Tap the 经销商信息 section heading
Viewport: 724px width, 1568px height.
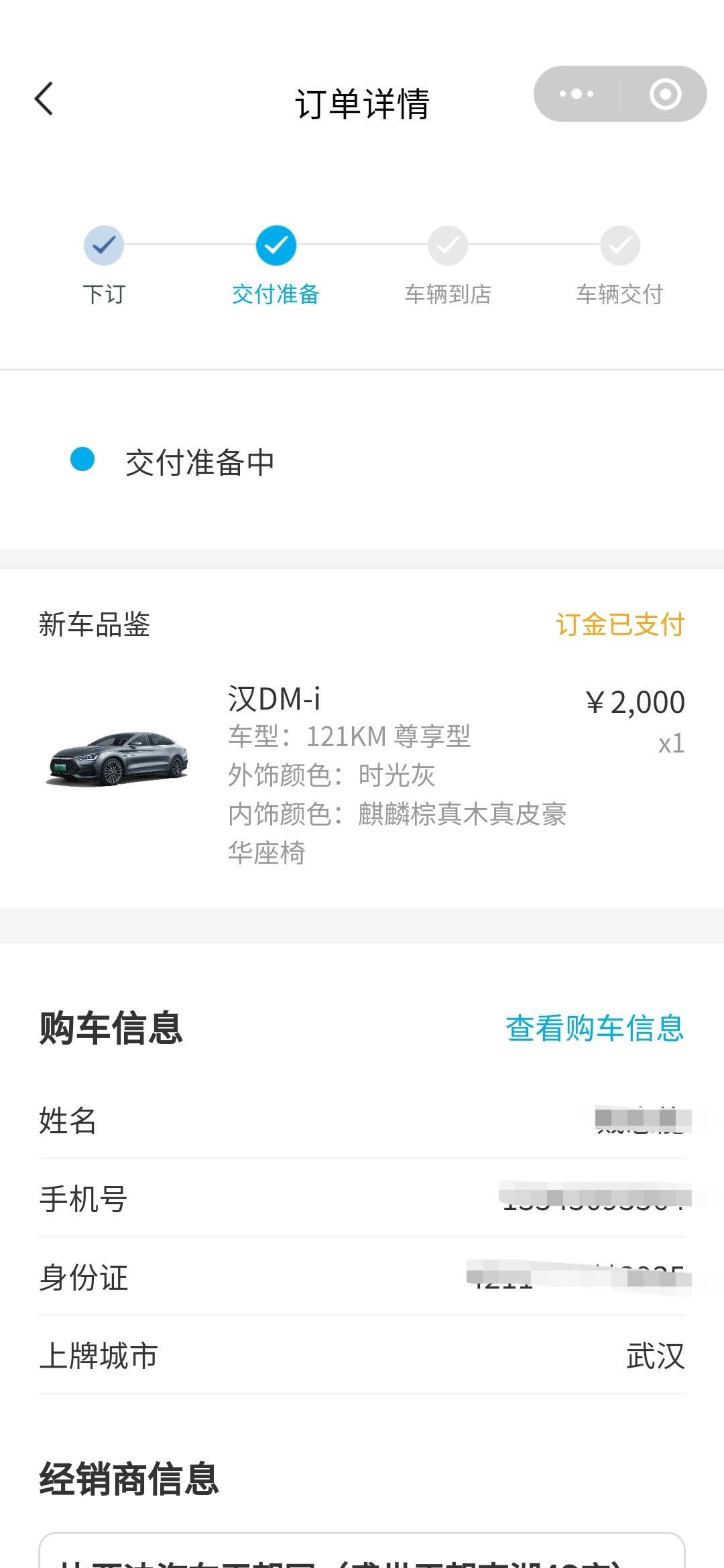tap(129, 1479)
